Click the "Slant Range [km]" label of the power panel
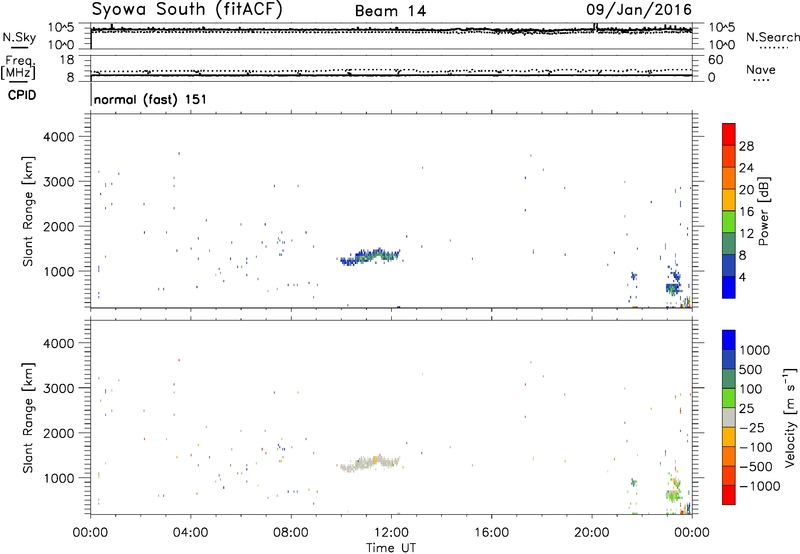 (28, 211)
